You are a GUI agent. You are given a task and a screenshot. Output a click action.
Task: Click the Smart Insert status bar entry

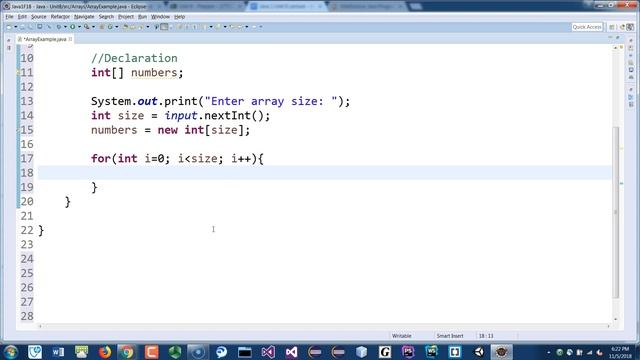point(450,336)
